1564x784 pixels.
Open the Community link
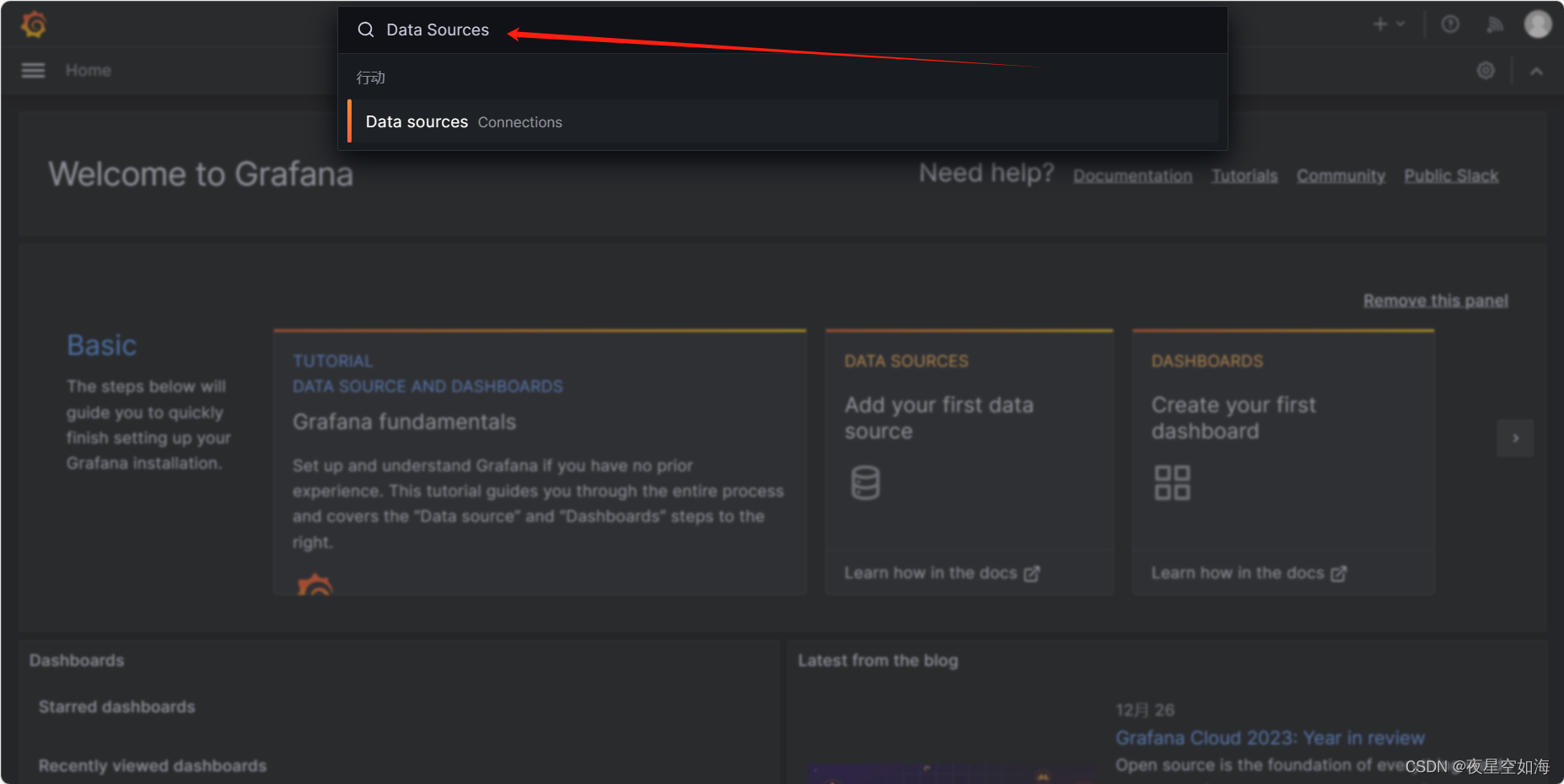(x=1341, y=176)
